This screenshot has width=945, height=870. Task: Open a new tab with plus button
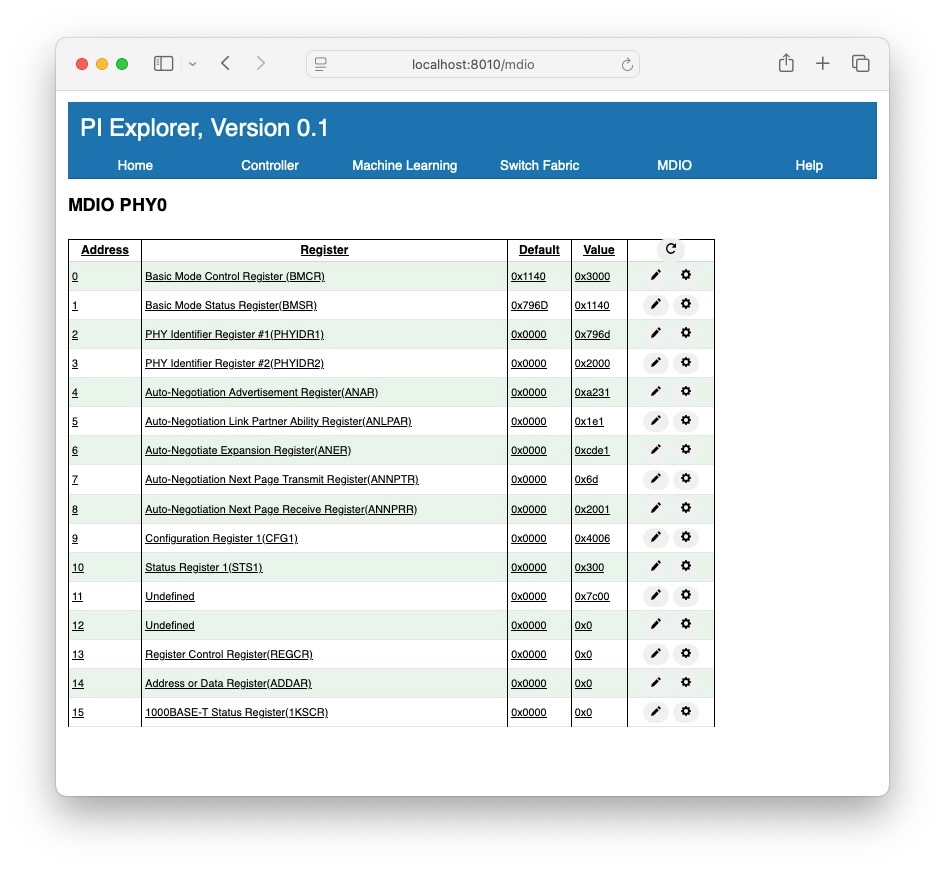click(822, 64)
